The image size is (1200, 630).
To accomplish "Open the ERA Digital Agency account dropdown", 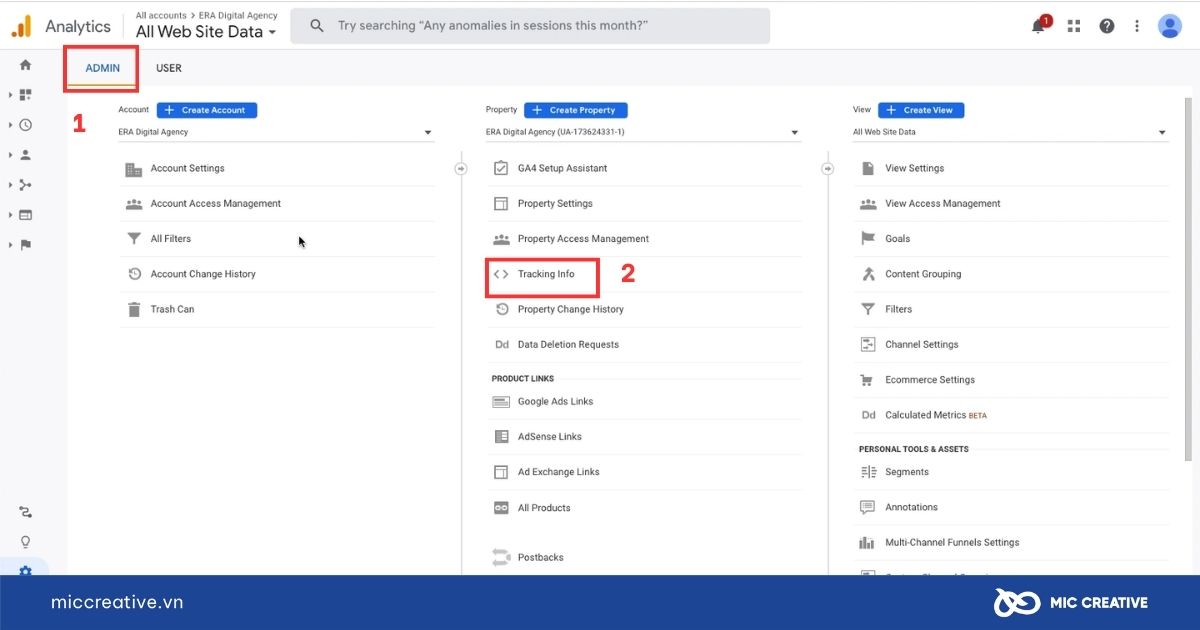I will pos(276,132).
